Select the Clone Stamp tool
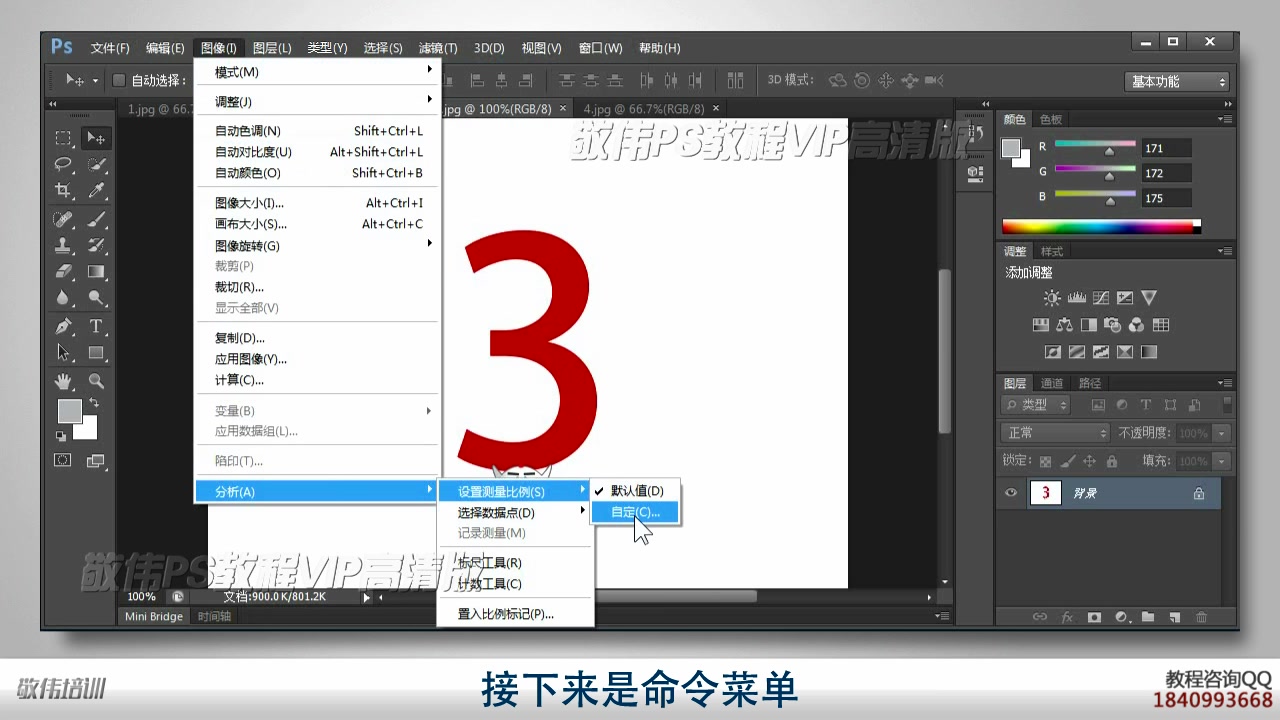Viewport: 1280px width, 720px height. coord(63,244)
